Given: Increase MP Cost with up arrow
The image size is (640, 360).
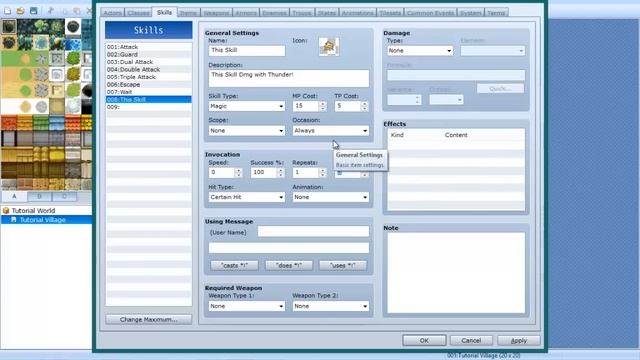Looking at the screenshot, I should [x=323, y=104].
